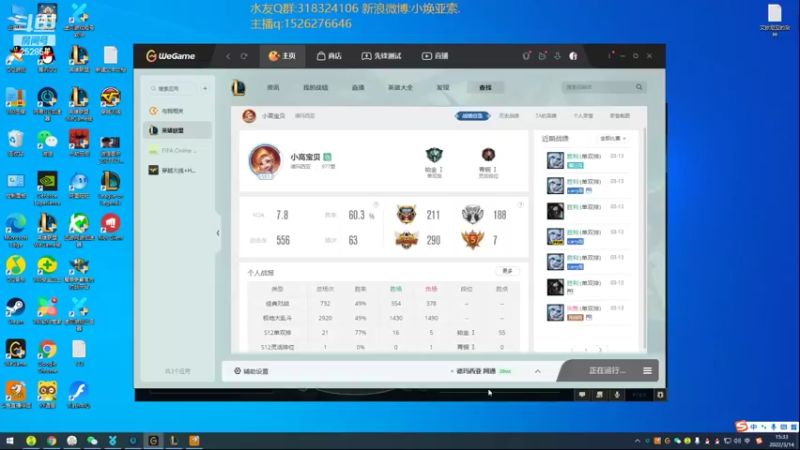Viewport: 800px width, 450px height.
Task: Click the solo queue rank emblem
Action: (x=434, y=155)
